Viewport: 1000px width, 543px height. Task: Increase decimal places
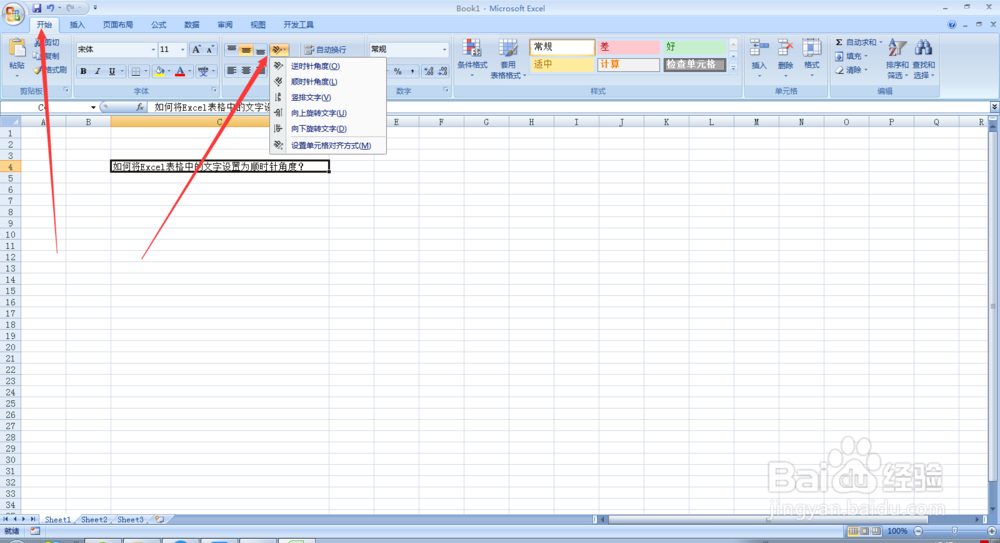click(429, 71)
